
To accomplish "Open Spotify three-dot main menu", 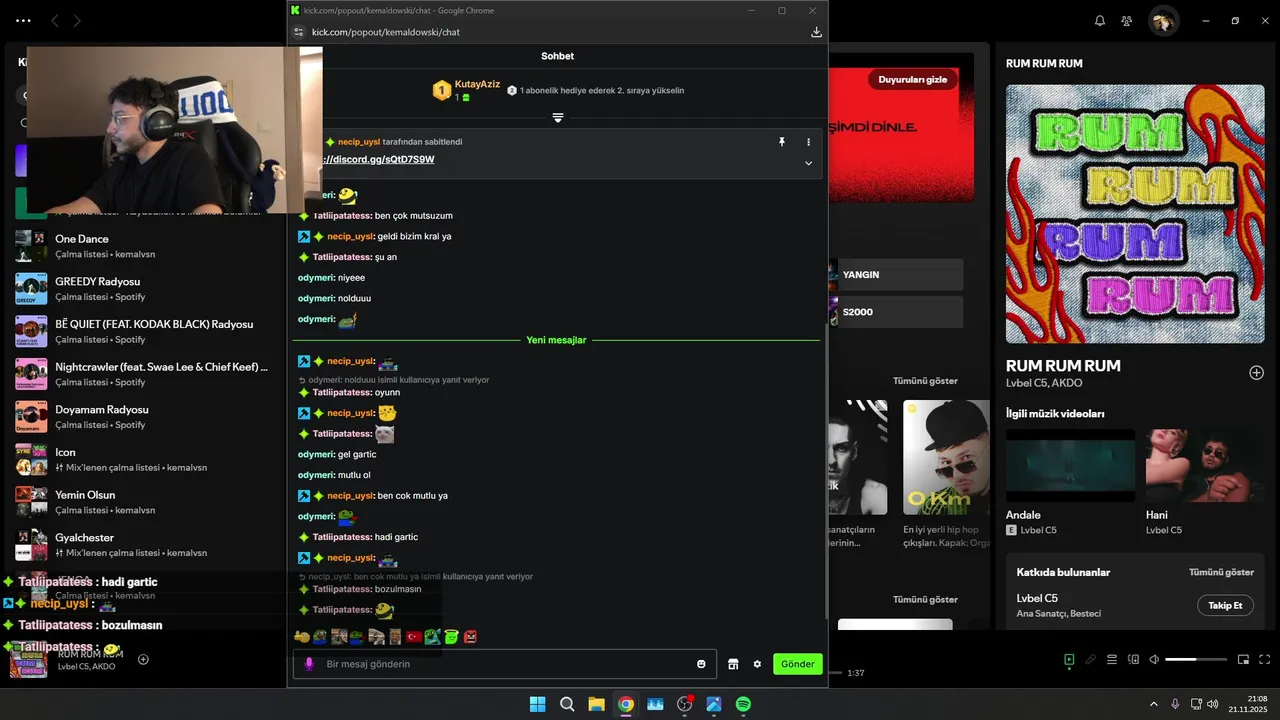I will [23, 20].
